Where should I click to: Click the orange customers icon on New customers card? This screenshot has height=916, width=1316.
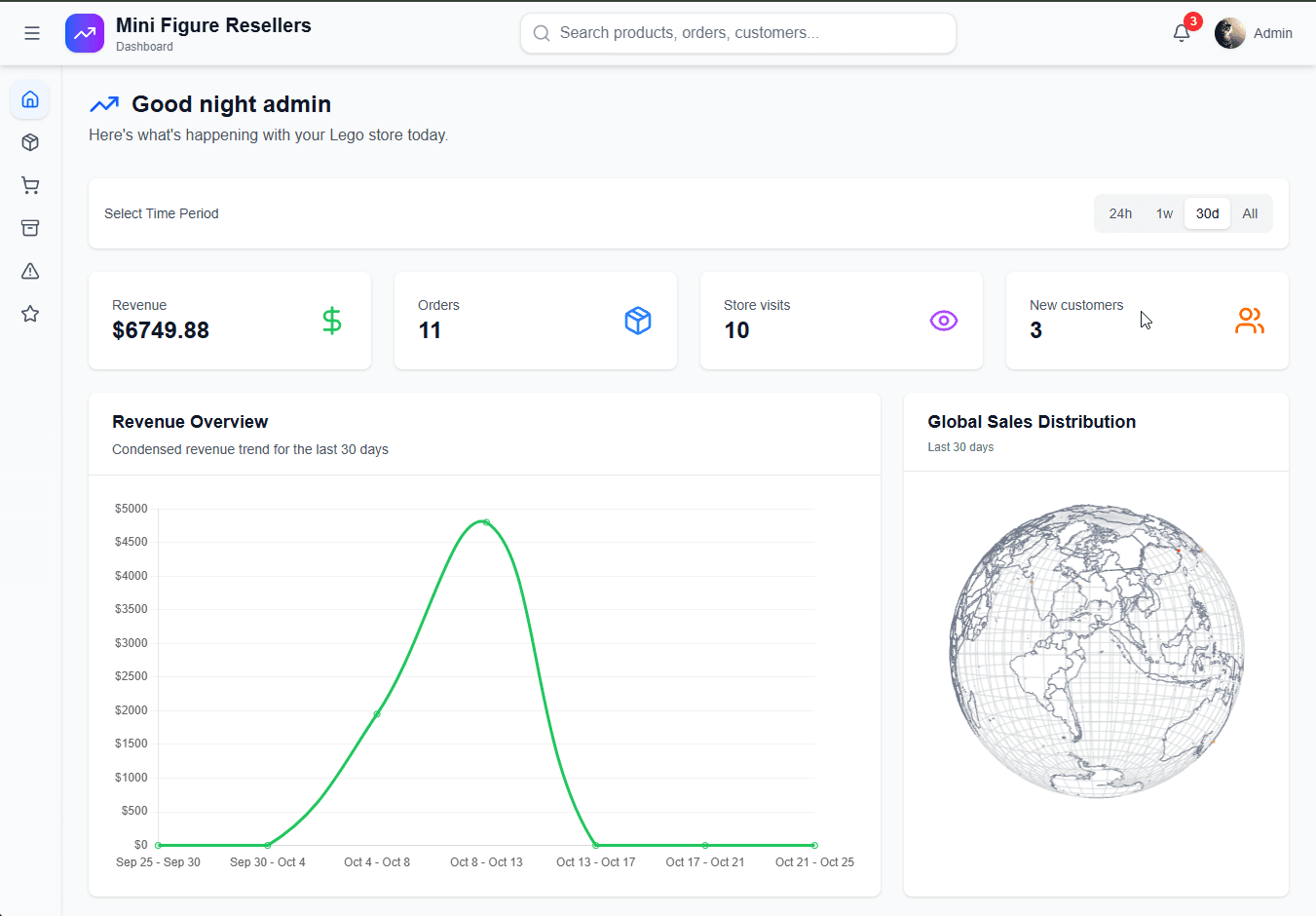point(1250,320)
